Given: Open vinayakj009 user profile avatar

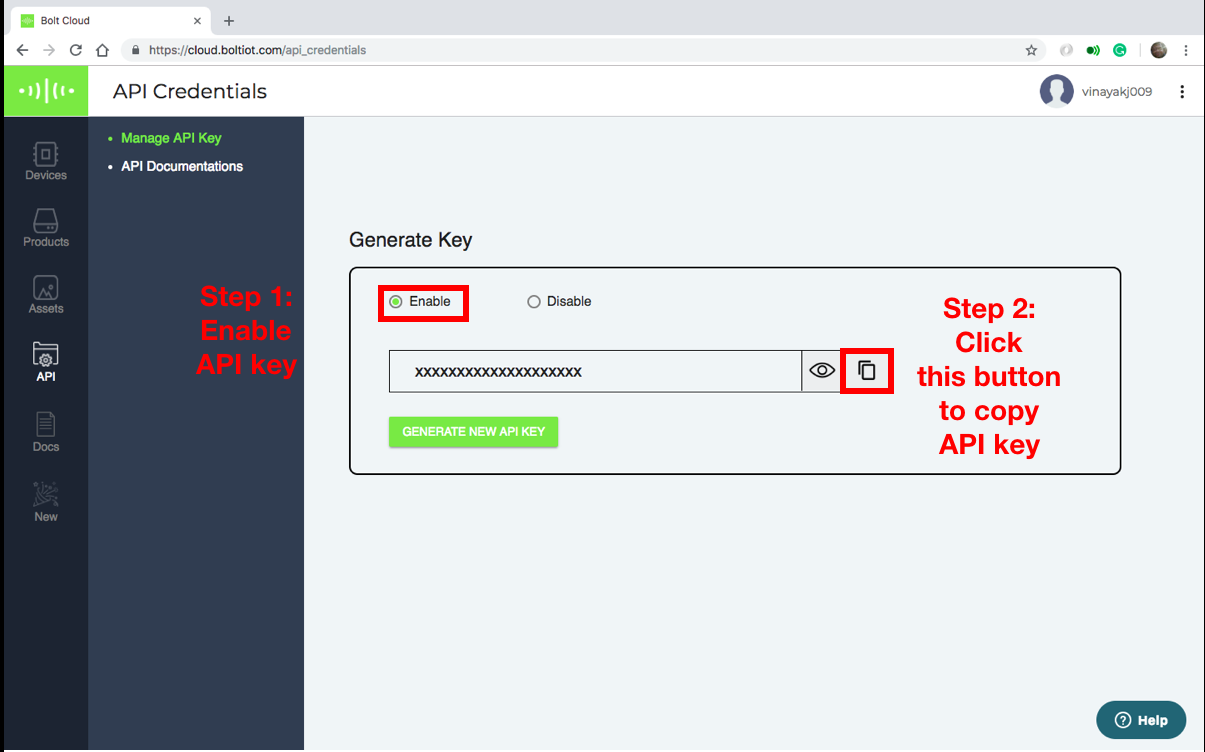Looking at the screenshot, I should pos(1057,92).
